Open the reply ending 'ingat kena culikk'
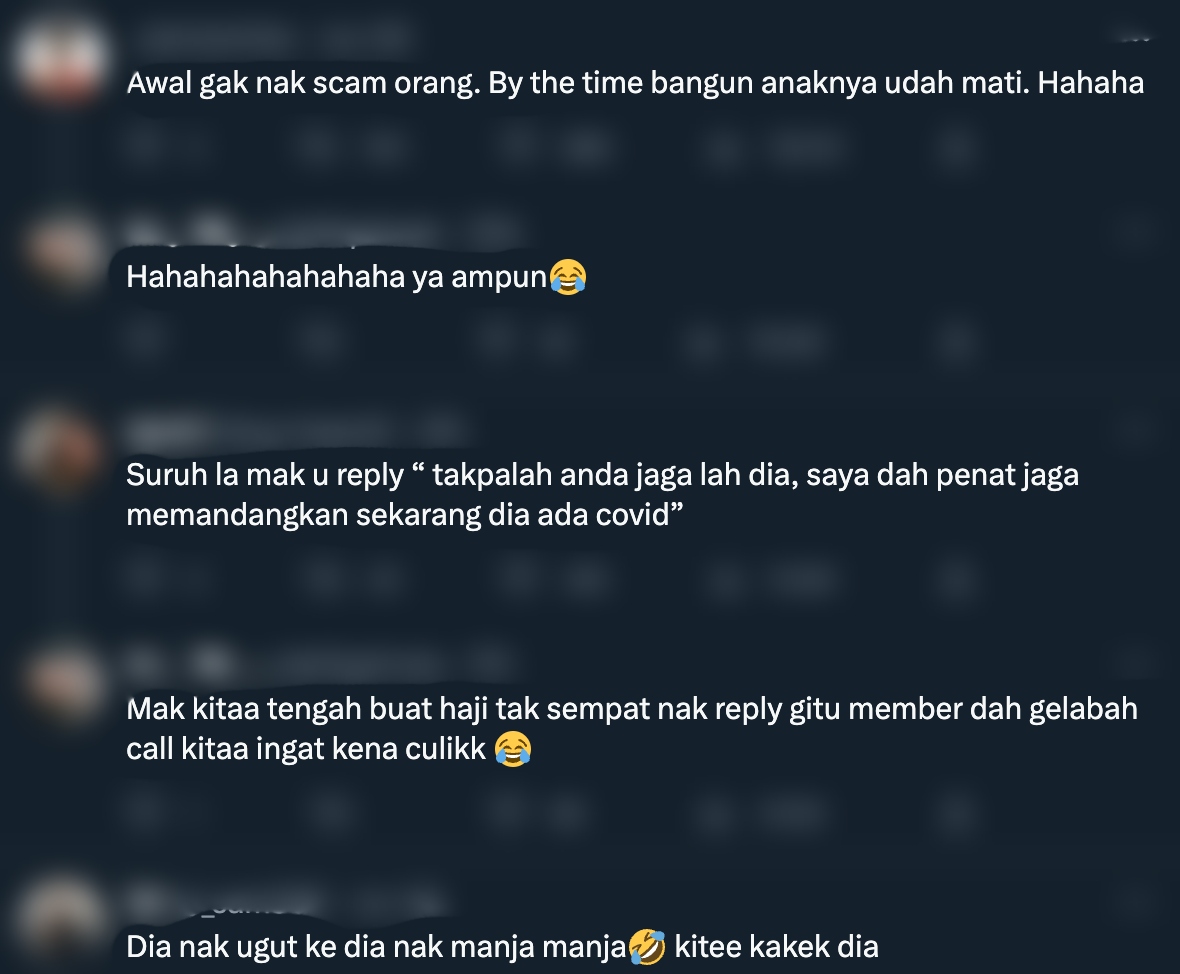1180x974 pixels. point(631,729)
